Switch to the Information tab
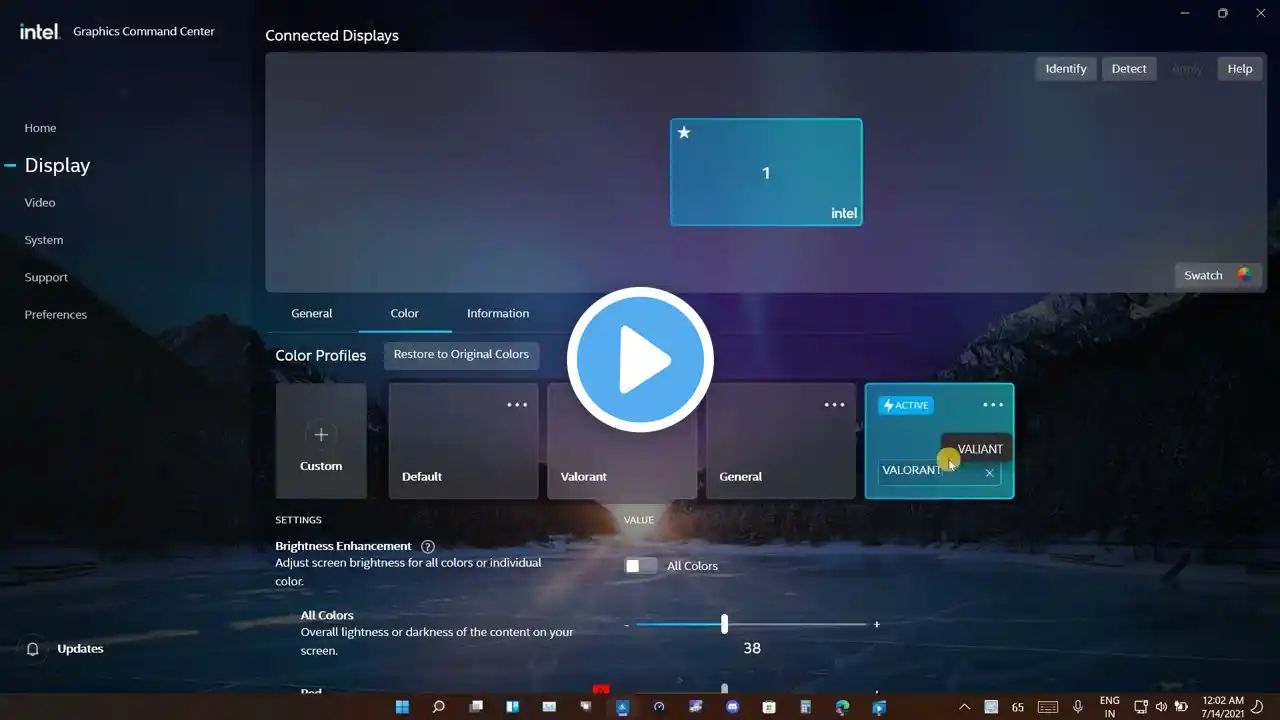The image size is (1280, 720). [498, 313]
